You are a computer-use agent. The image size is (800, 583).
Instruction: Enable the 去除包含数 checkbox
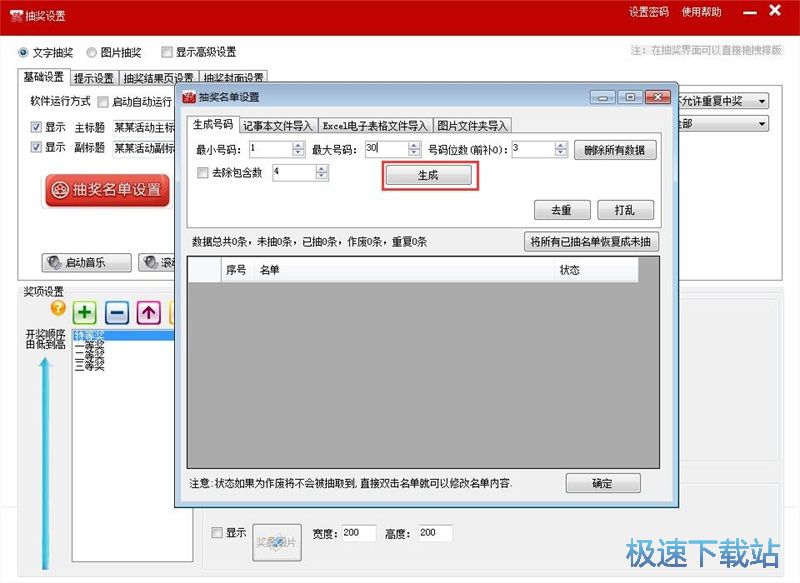pos(203,172)
